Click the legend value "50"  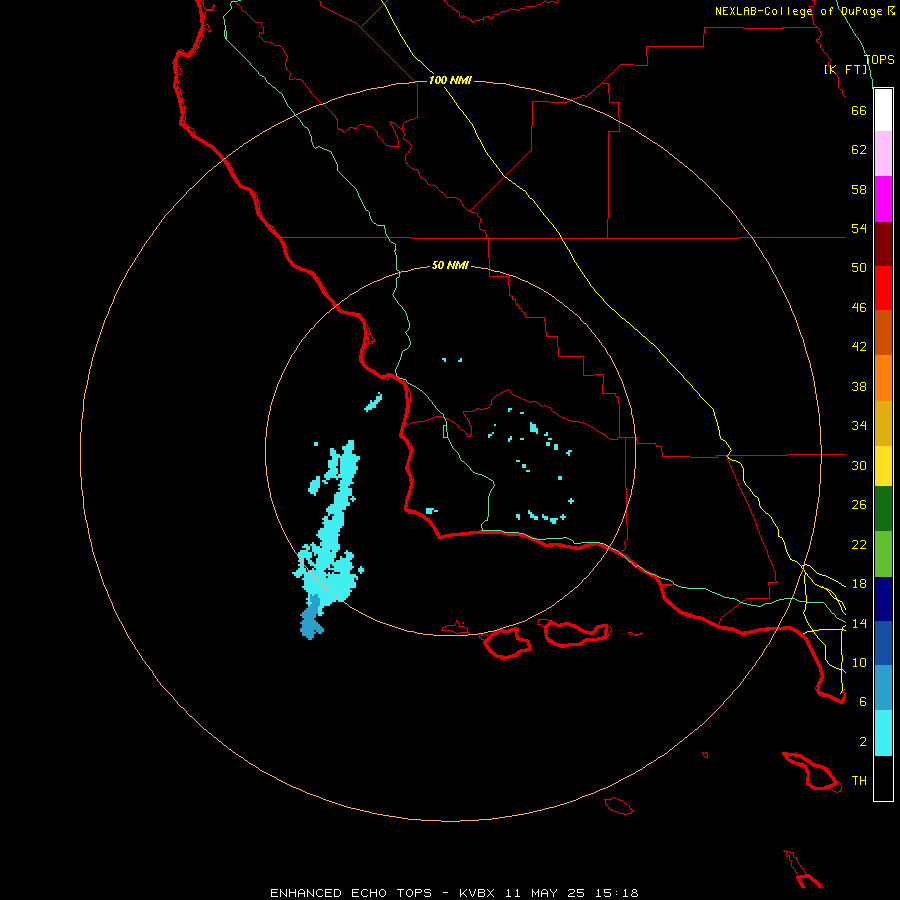[859, 268]
